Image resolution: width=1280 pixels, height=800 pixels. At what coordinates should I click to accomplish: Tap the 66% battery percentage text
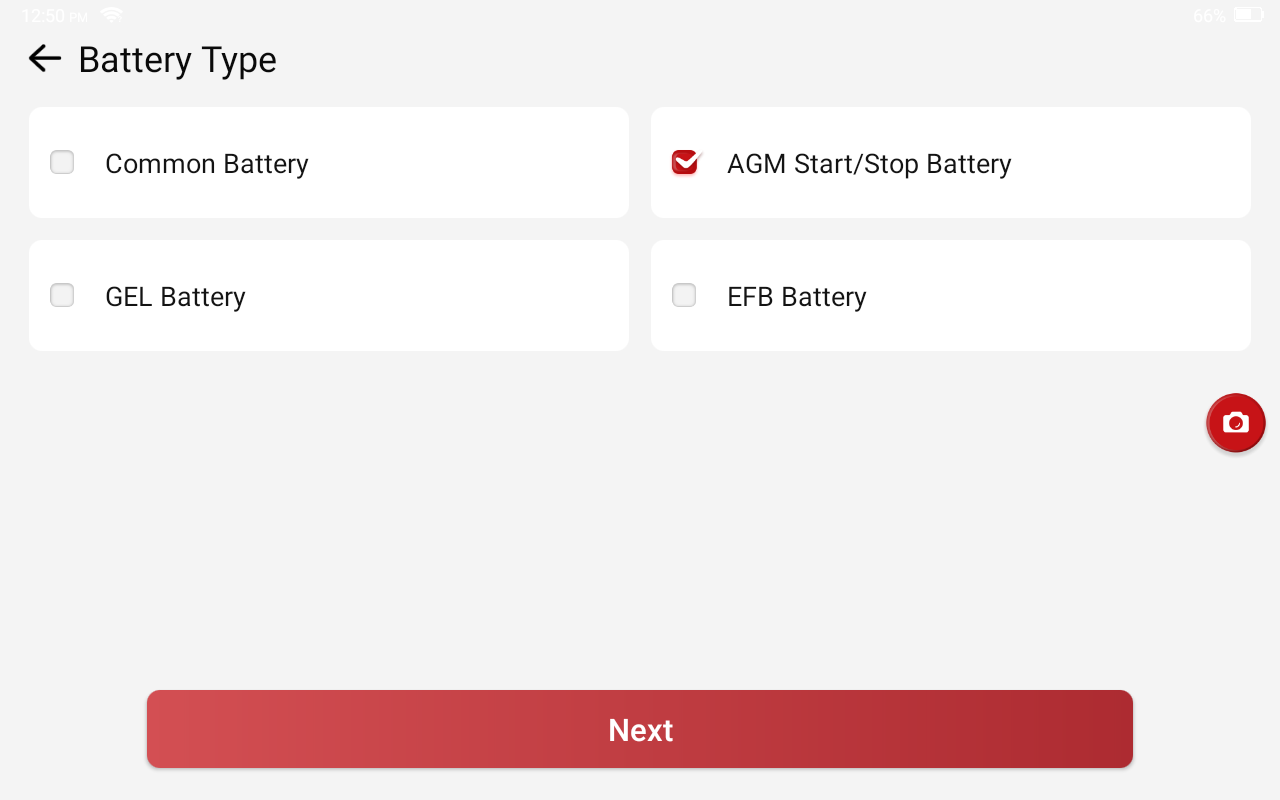(1209, 16)
